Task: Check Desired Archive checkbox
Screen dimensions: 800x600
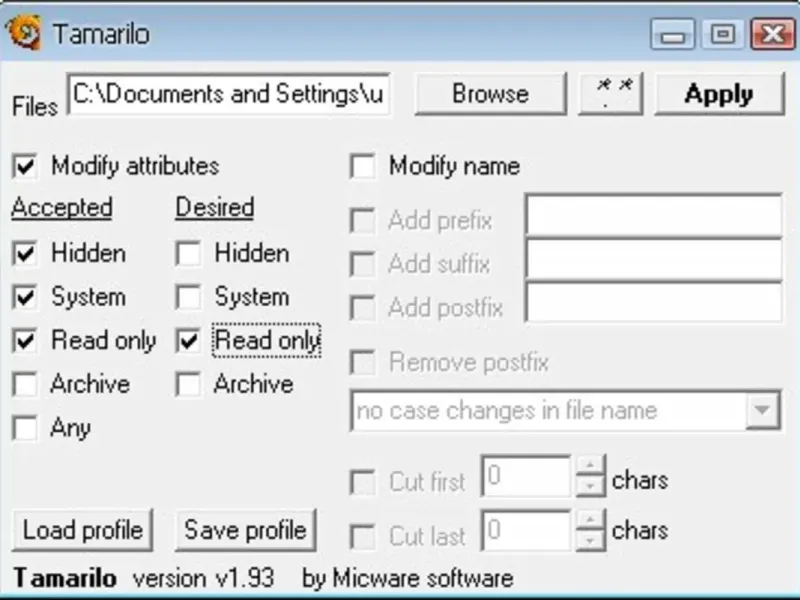Action: coord(188,384)
